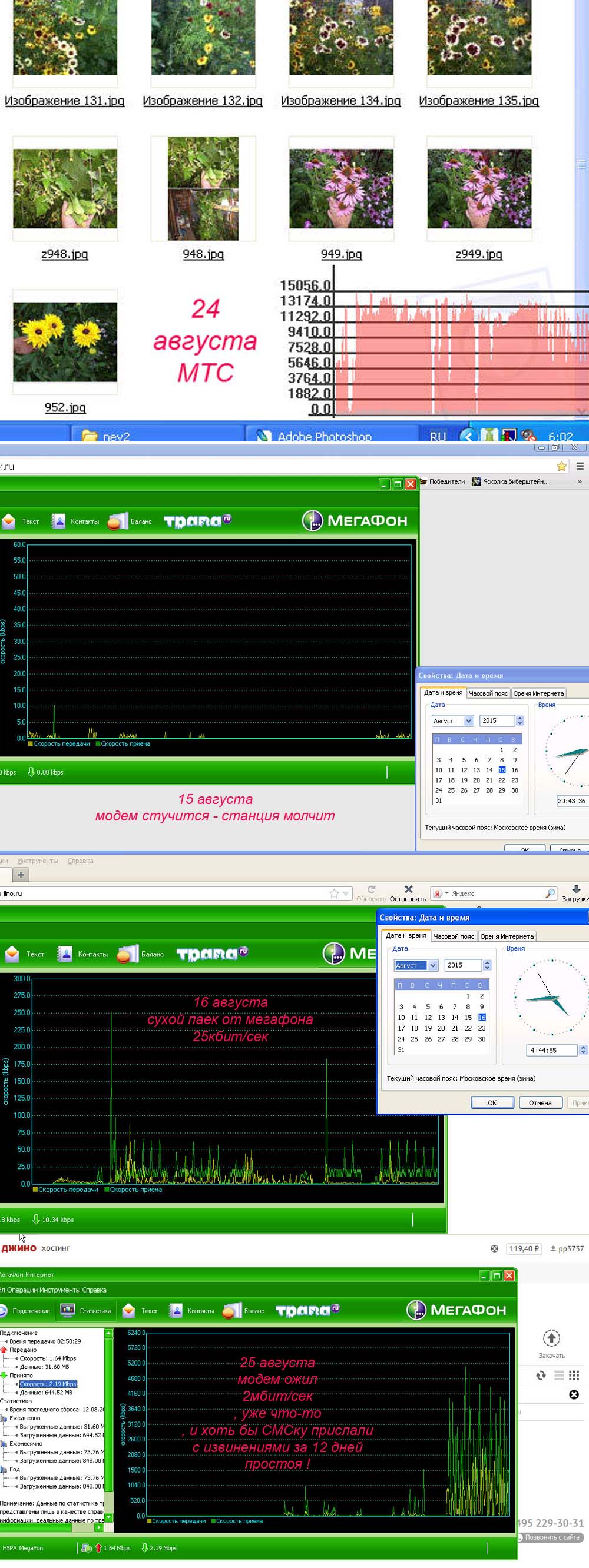
Task: Click the 2015 year spinner in the 20:43:36 dialog
Action: pyautogui.click(x=519, y=720)
